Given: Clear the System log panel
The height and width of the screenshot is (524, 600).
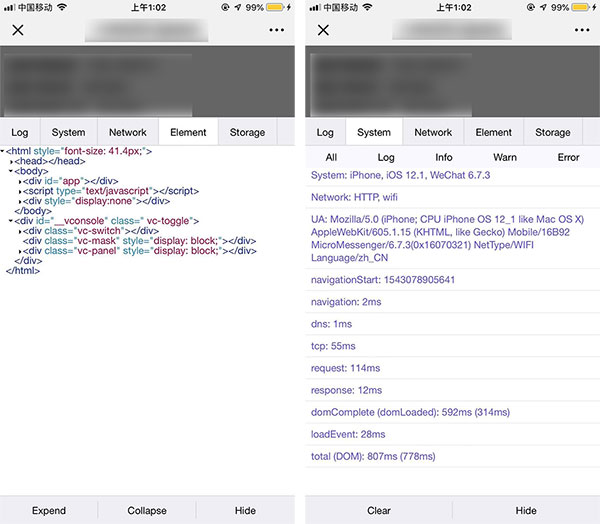Looking at the screenshot, I should tap(379, 511).
